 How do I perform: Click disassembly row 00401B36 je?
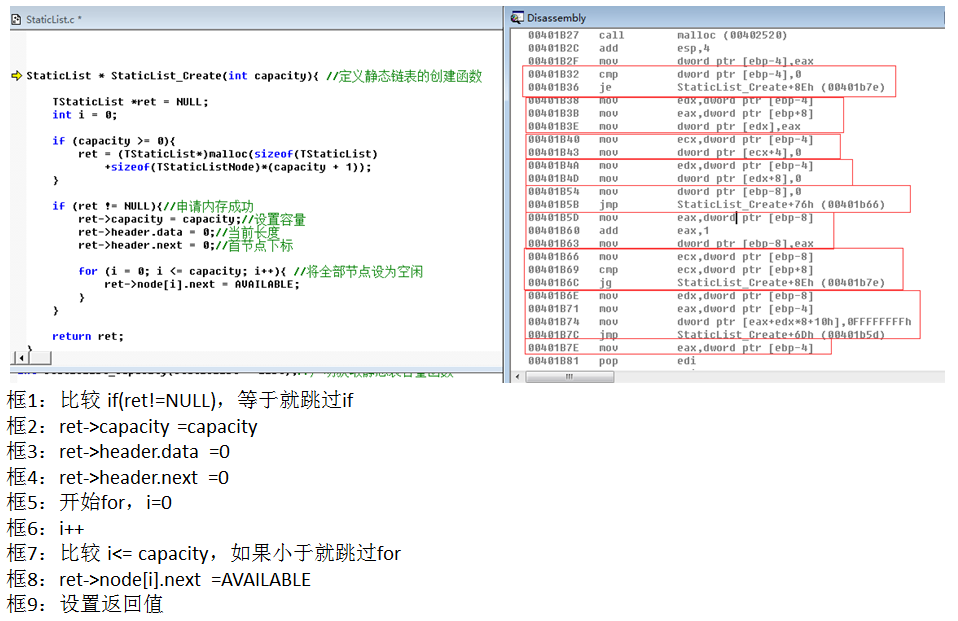pyautogui.click(x=706, y=87)
